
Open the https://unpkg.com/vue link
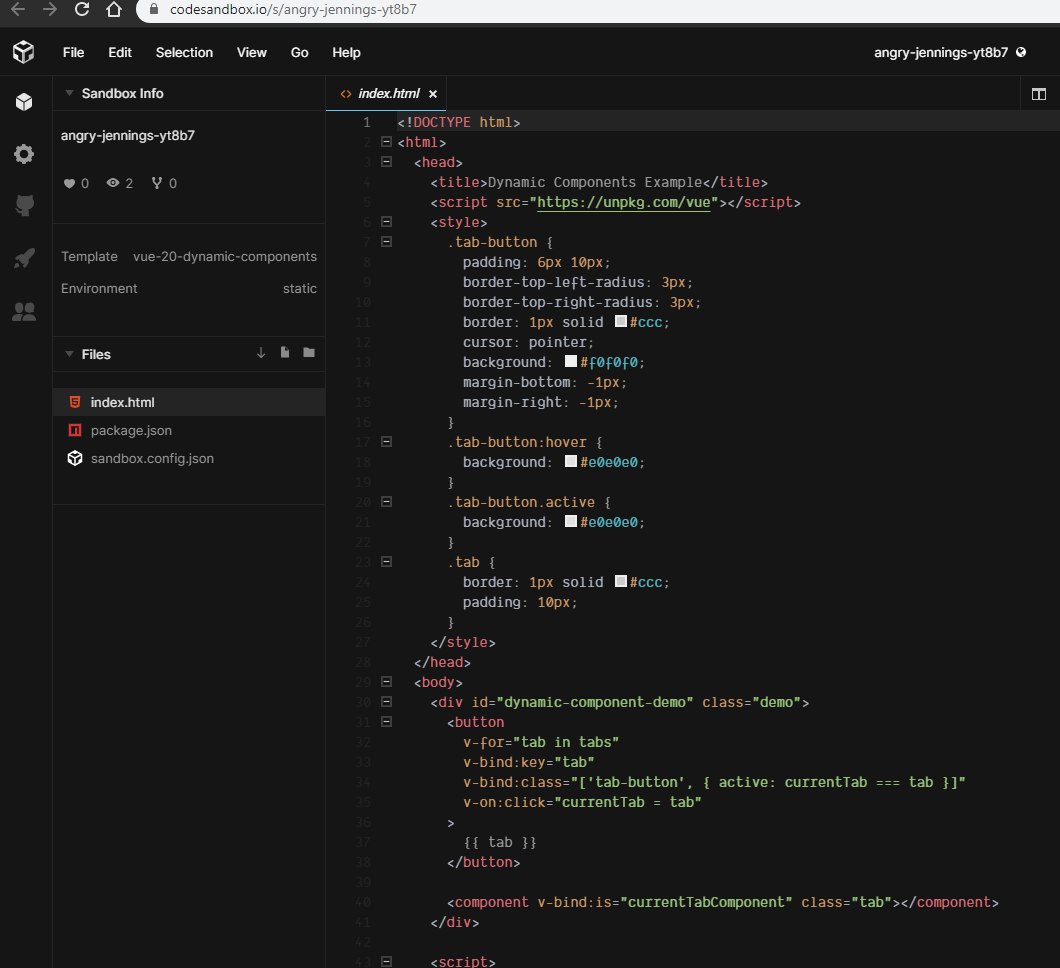coord(623,202)
